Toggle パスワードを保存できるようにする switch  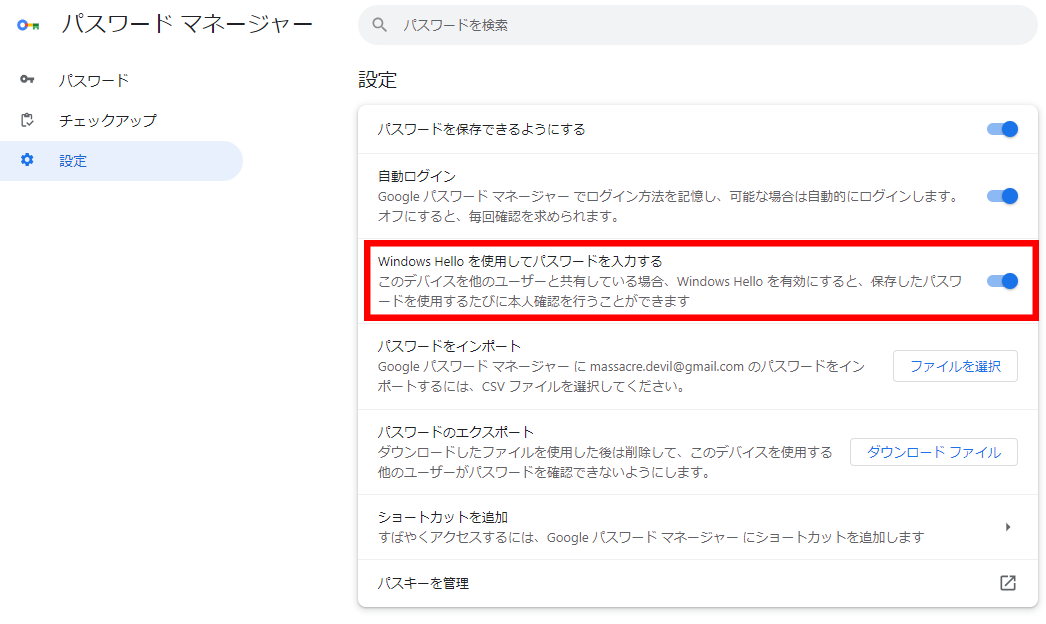tap(1002, 129)
